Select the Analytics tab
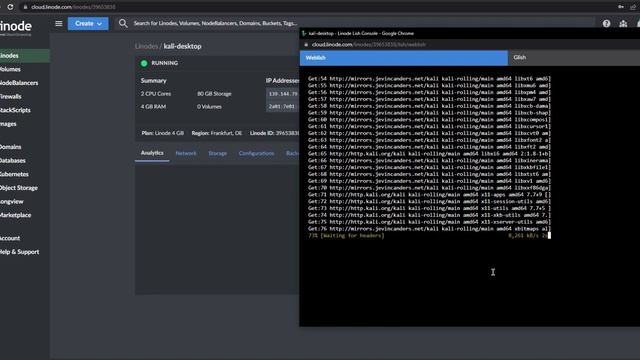Screen dimensions: 640x360 [x=152, y=153]
